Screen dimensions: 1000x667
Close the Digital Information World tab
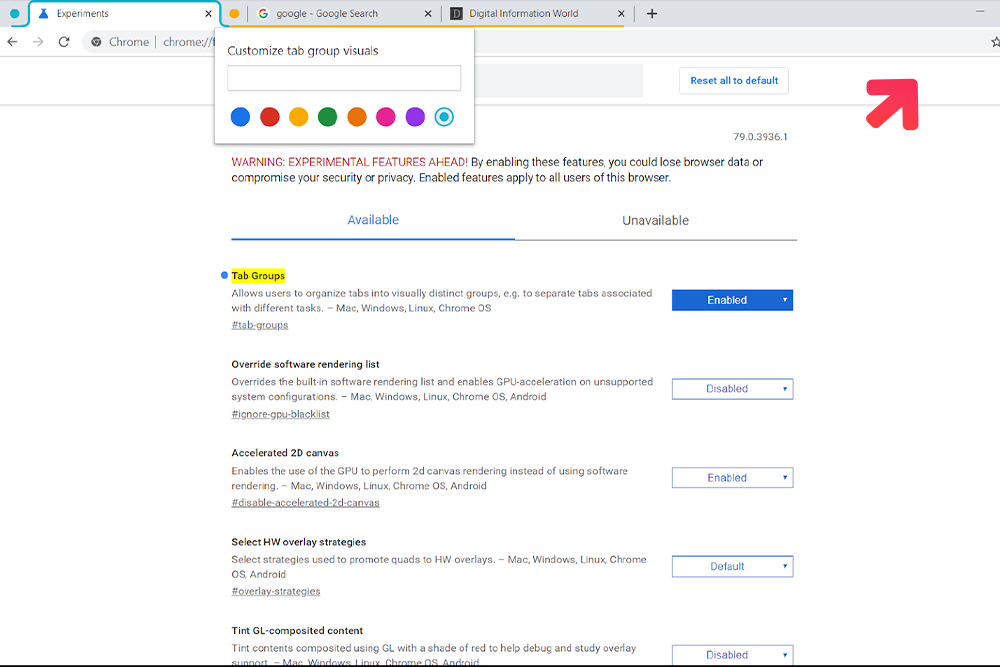point(621,13)
